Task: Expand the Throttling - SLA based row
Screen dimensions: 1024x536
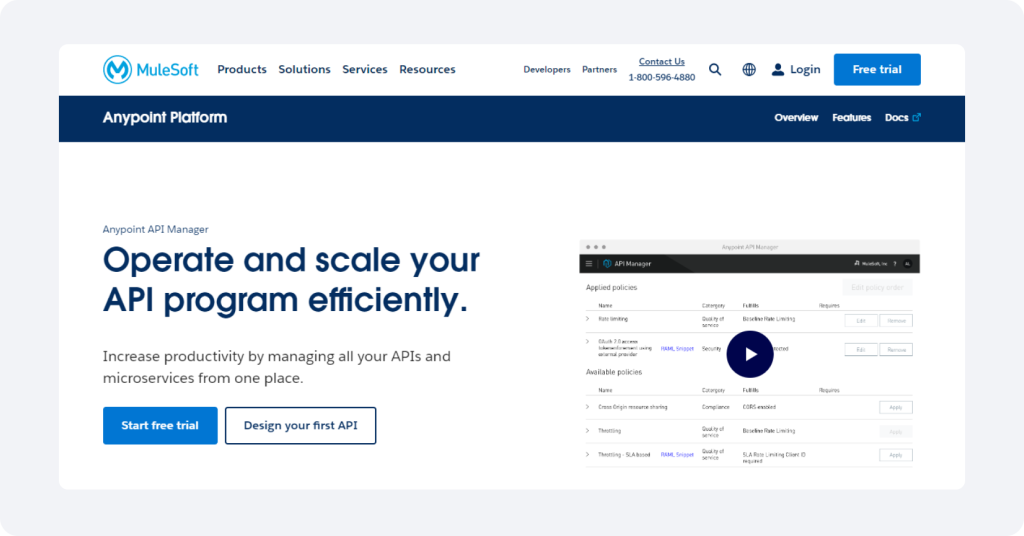Action: pos(587,454)
